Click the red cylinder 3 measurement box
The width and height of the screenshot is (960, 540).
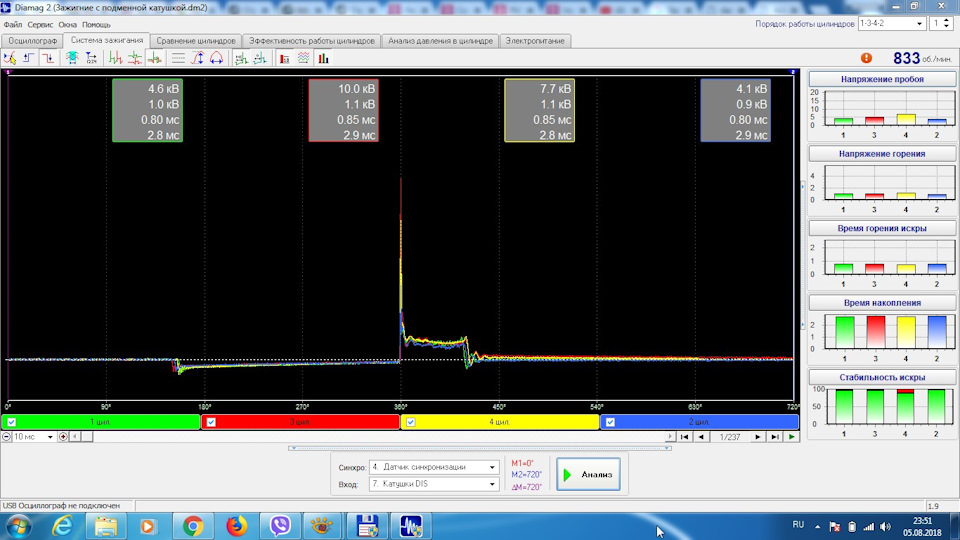coord(343,111)
